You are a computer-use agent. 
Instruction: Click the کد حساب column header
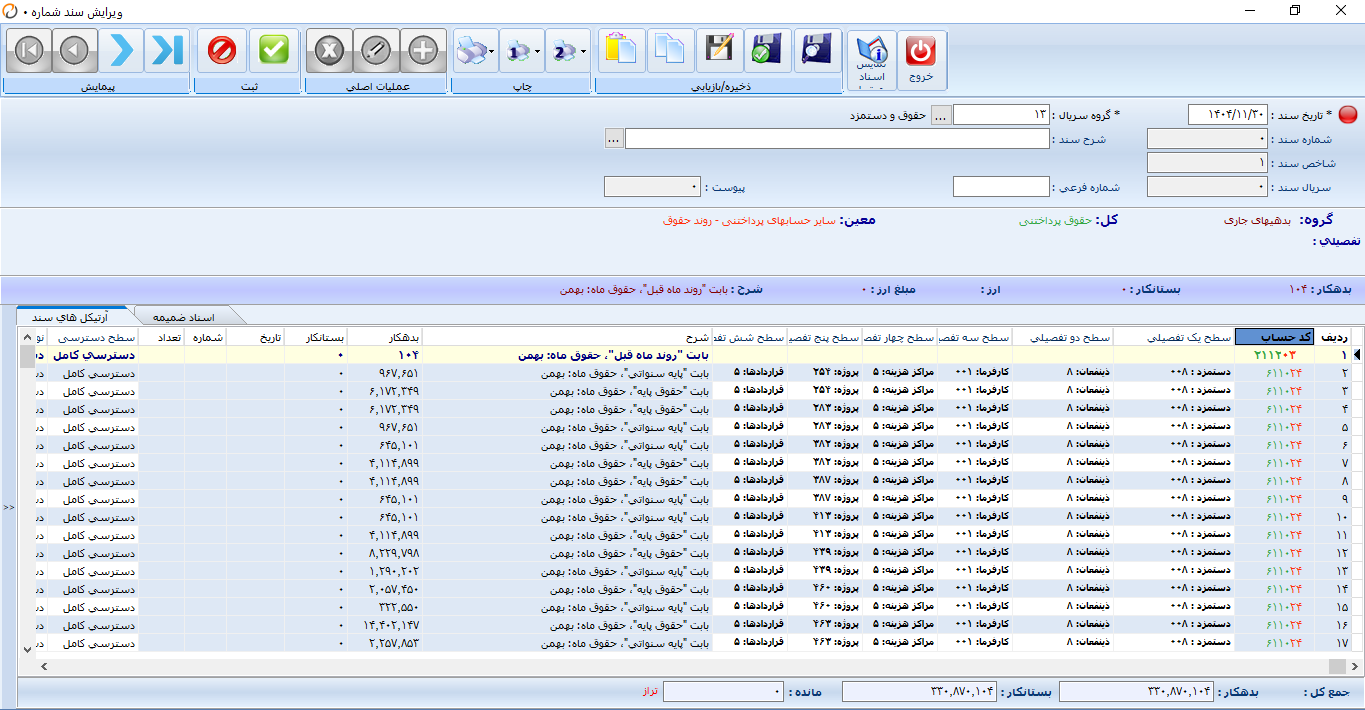click(1274, 337)
